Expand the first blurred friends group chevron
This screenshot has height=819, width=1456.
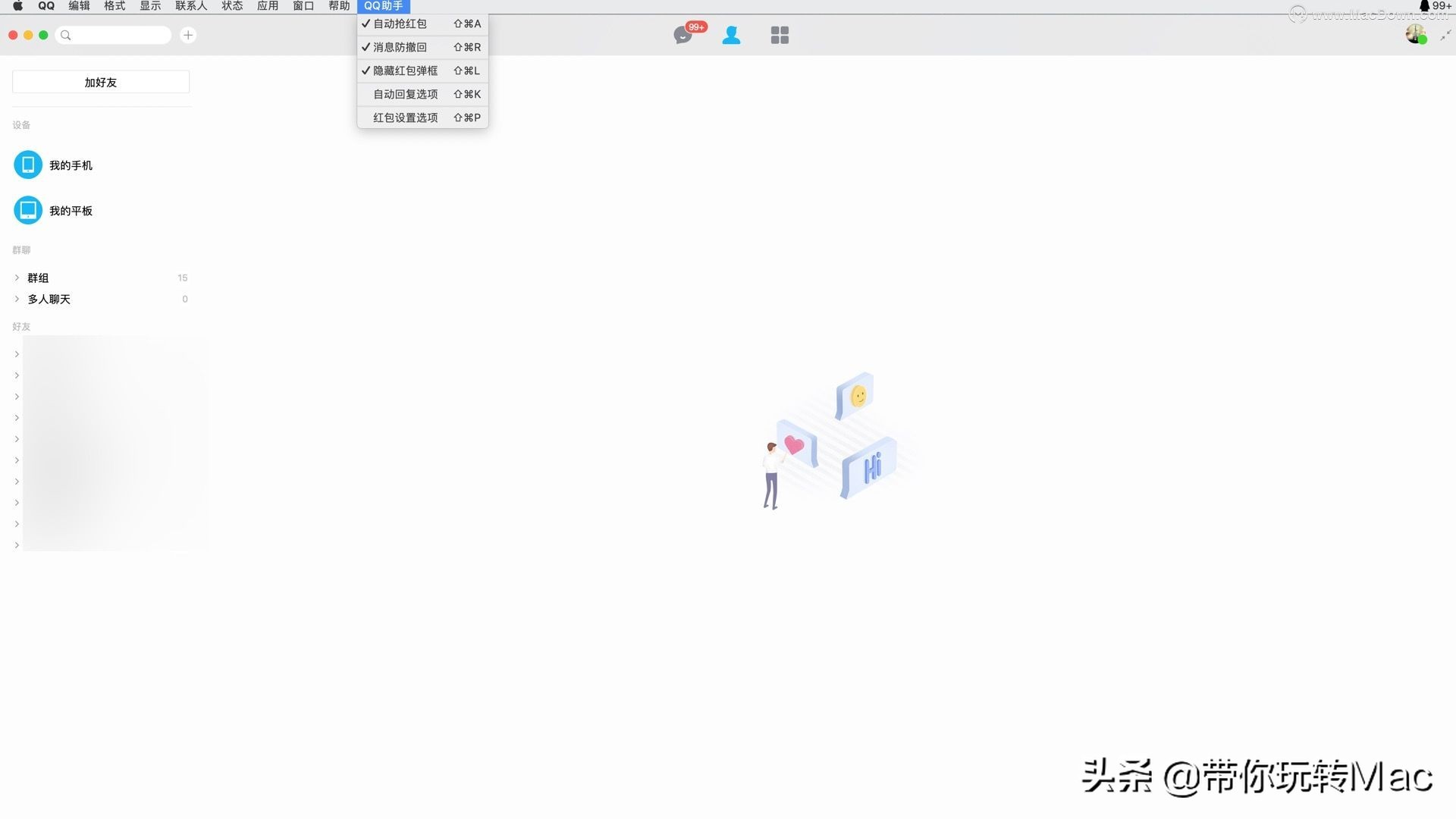click(17, 354)
